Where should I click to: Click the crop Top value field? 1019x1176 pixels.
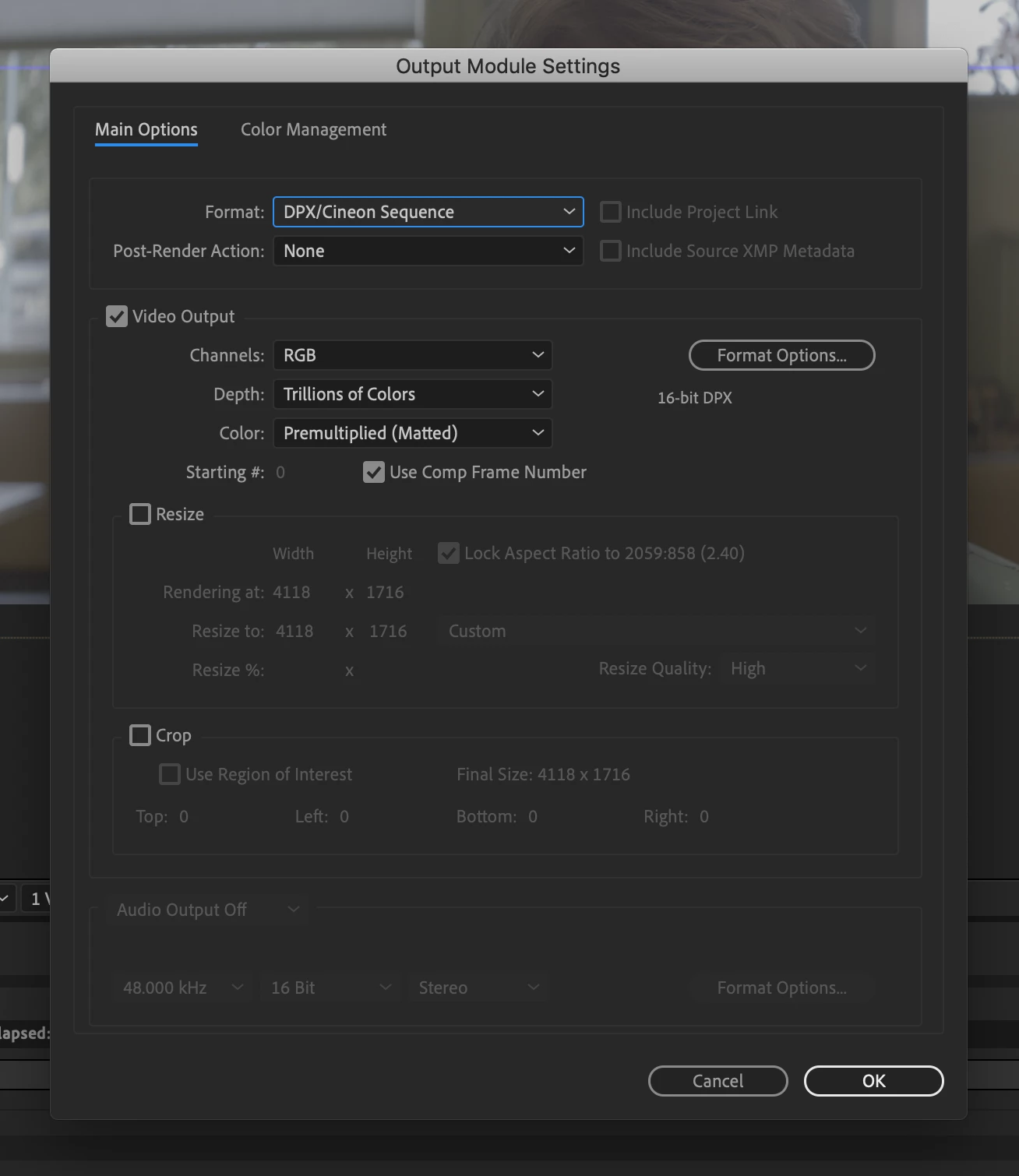tap(184, 817)
